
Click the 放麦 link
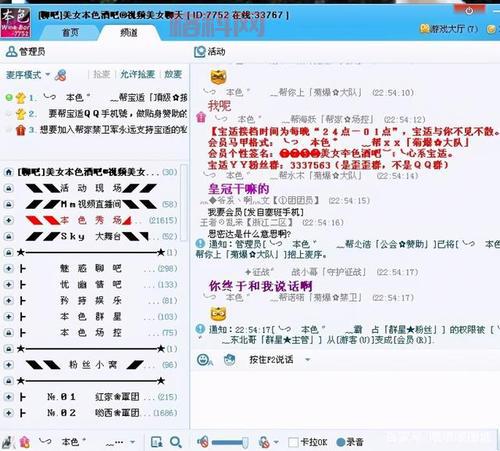173,74
